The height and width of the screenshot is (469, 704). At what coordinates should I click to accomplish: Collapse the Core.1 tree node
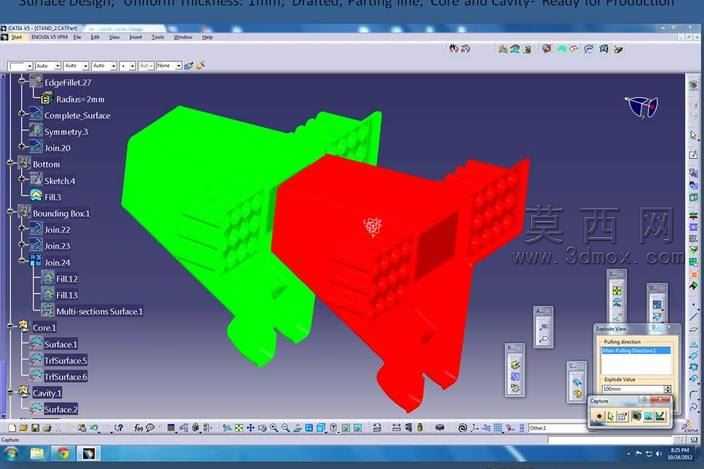coord(11,327)
